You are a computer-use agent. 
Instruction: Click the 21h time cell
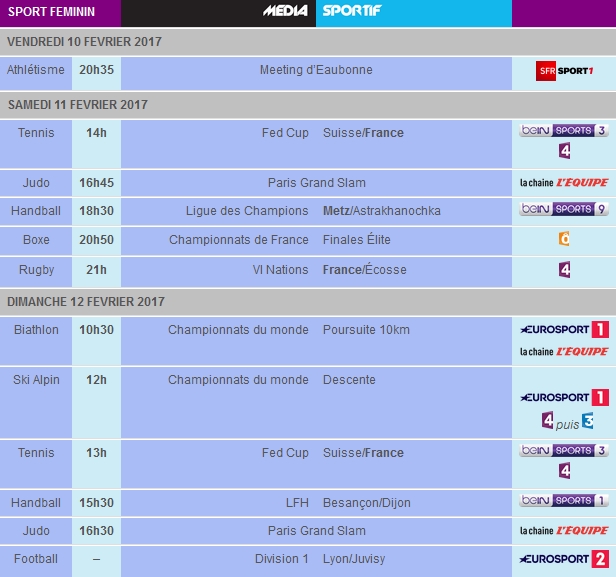pos(96,272)
